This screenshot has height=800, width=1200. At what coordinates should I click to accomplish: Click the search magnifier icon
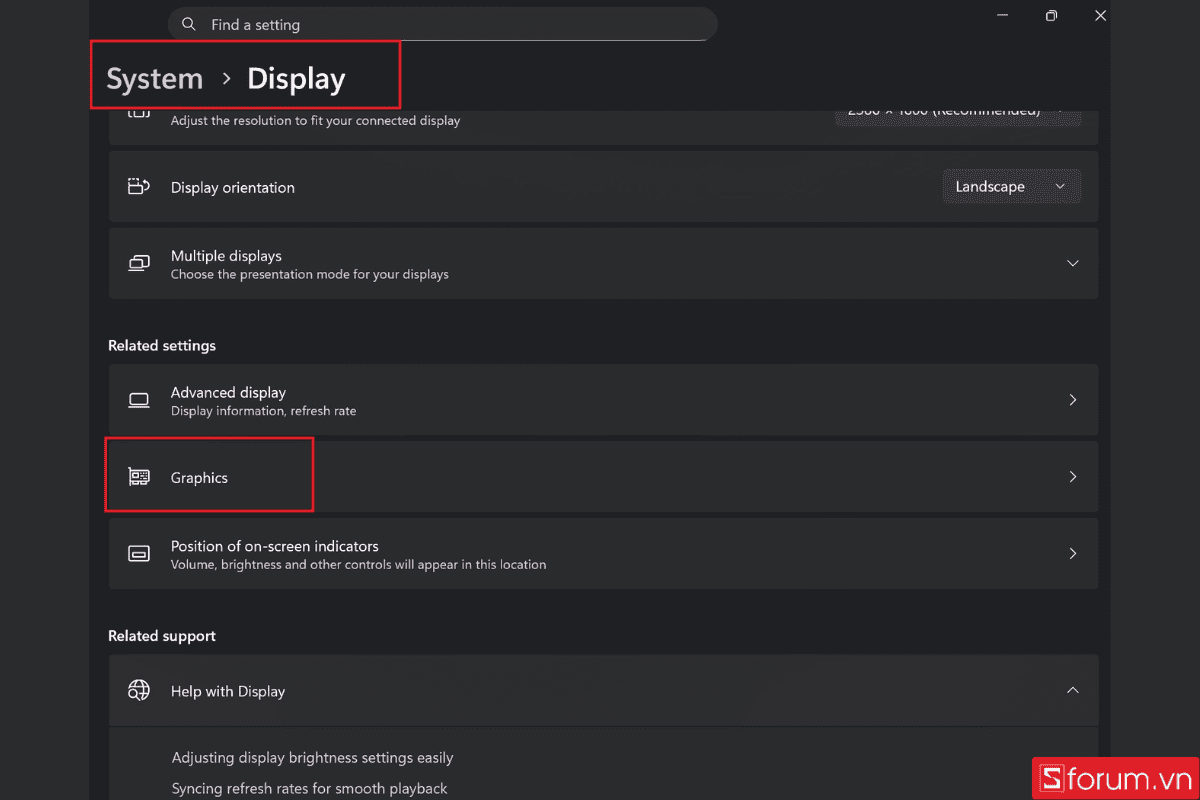click(189, 25)
